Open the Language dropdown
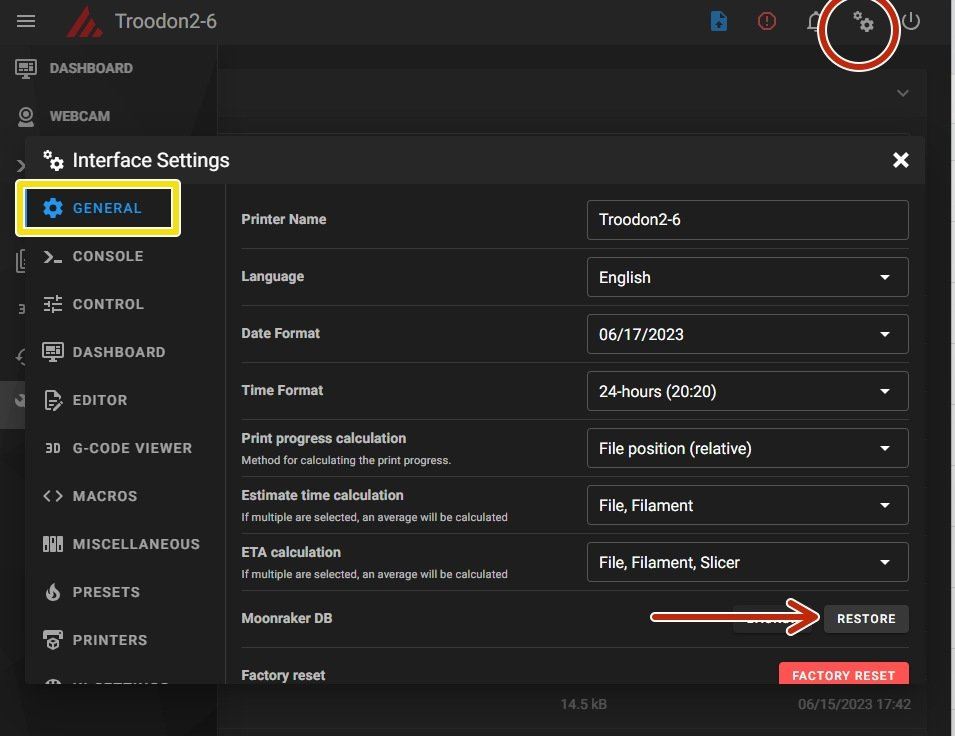The width and height of the screenshot is (955, 736). (747, 277)
